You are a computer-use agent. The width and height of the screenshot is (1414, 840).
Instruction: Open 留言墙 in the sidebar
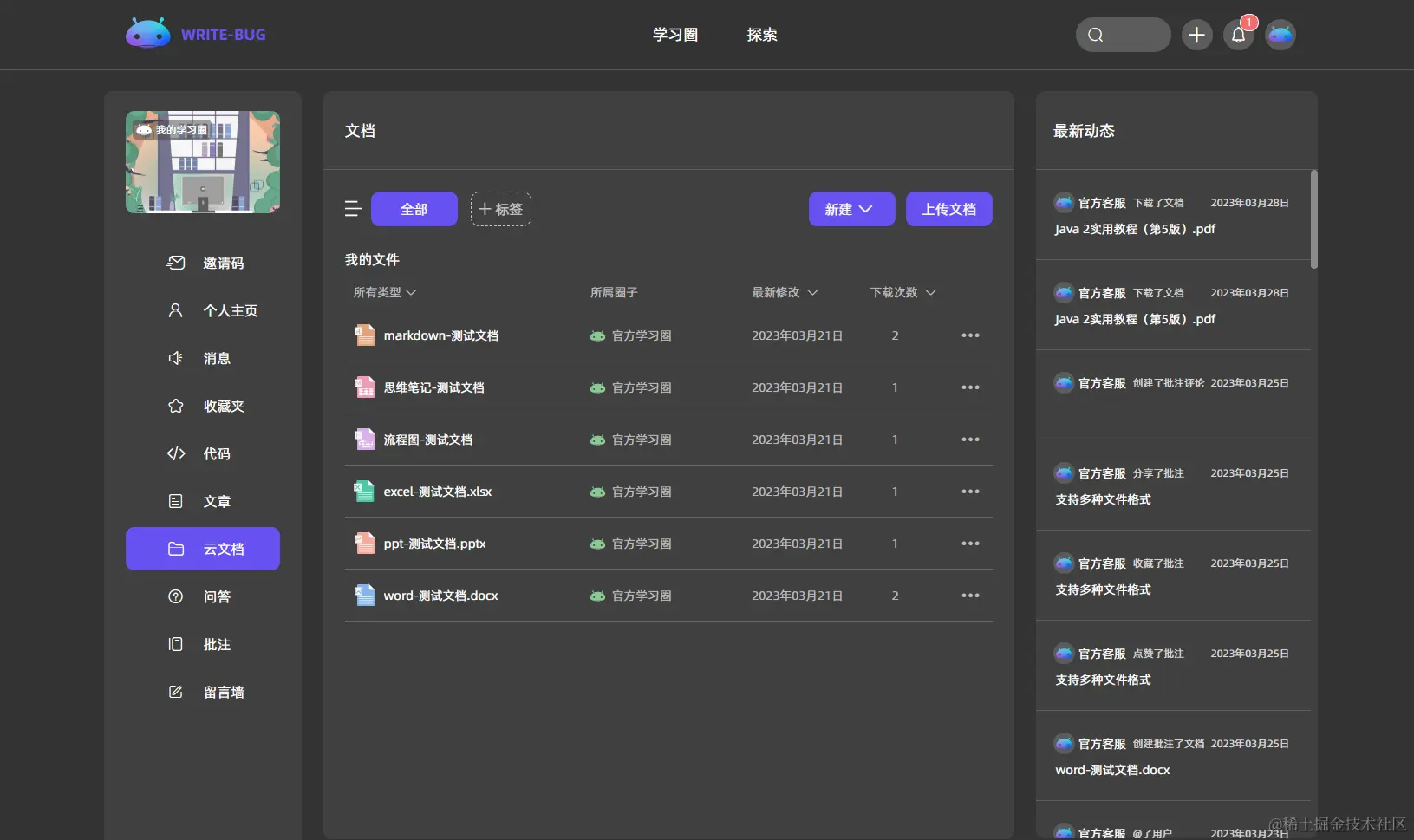click(203, 692)
